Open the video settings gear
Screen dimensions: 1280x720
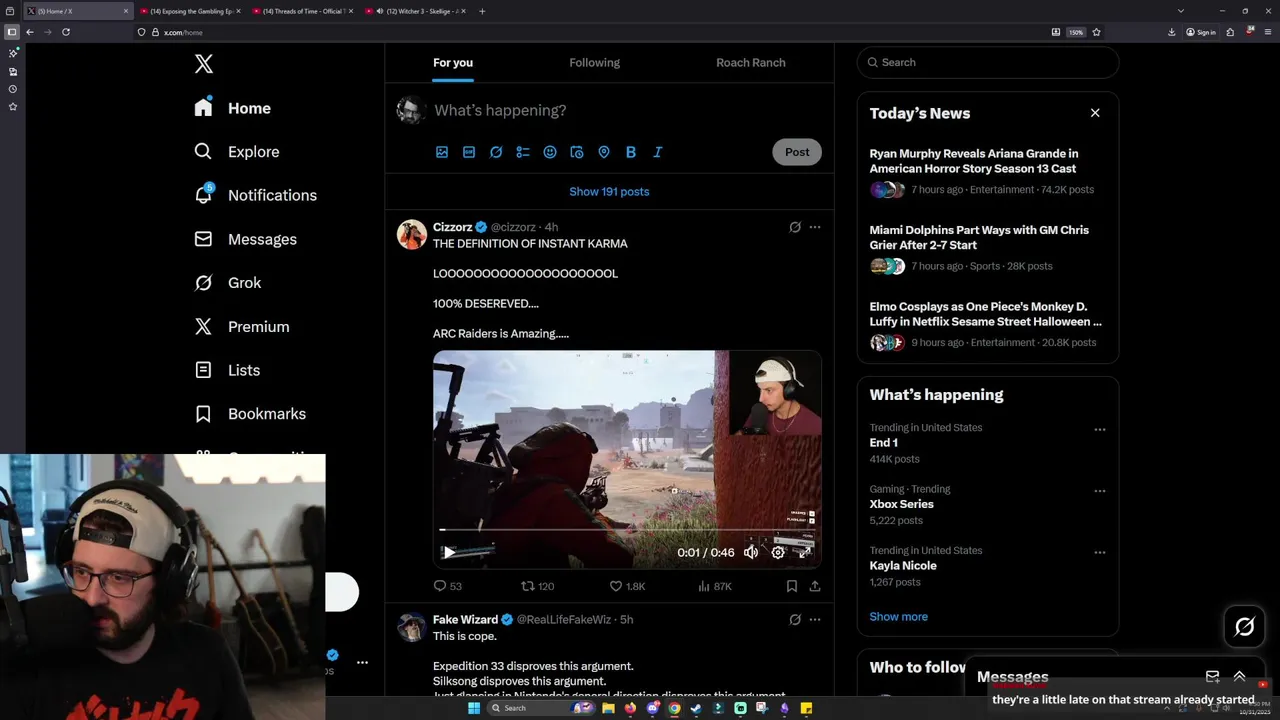tap(778, 552)
